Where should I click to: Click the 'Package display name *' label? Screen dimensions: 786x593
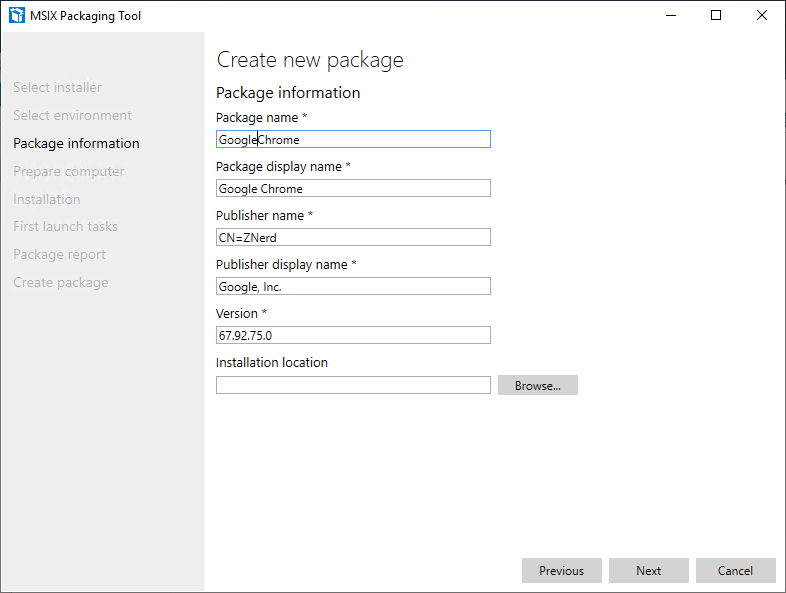click(283, 166)
